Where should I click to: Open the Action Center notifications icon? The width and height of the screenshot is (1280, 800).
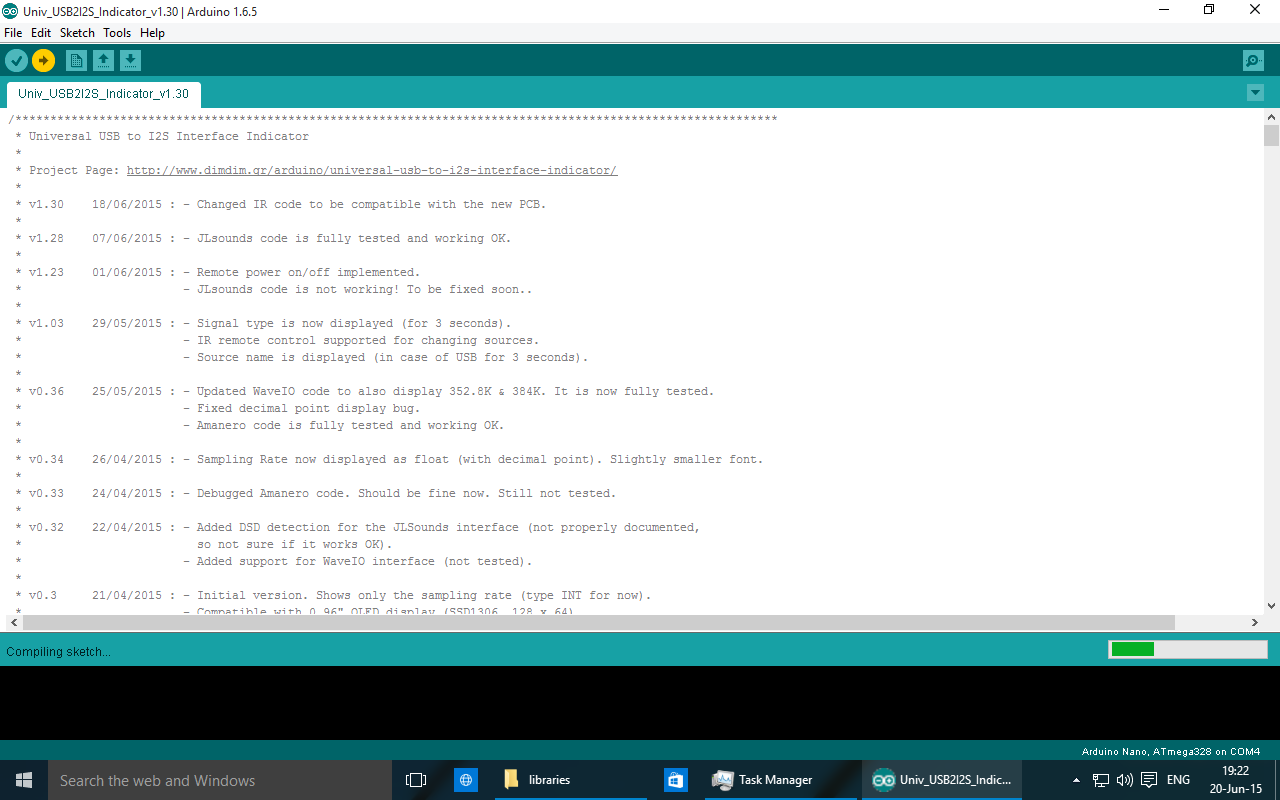coord(1150,780)
